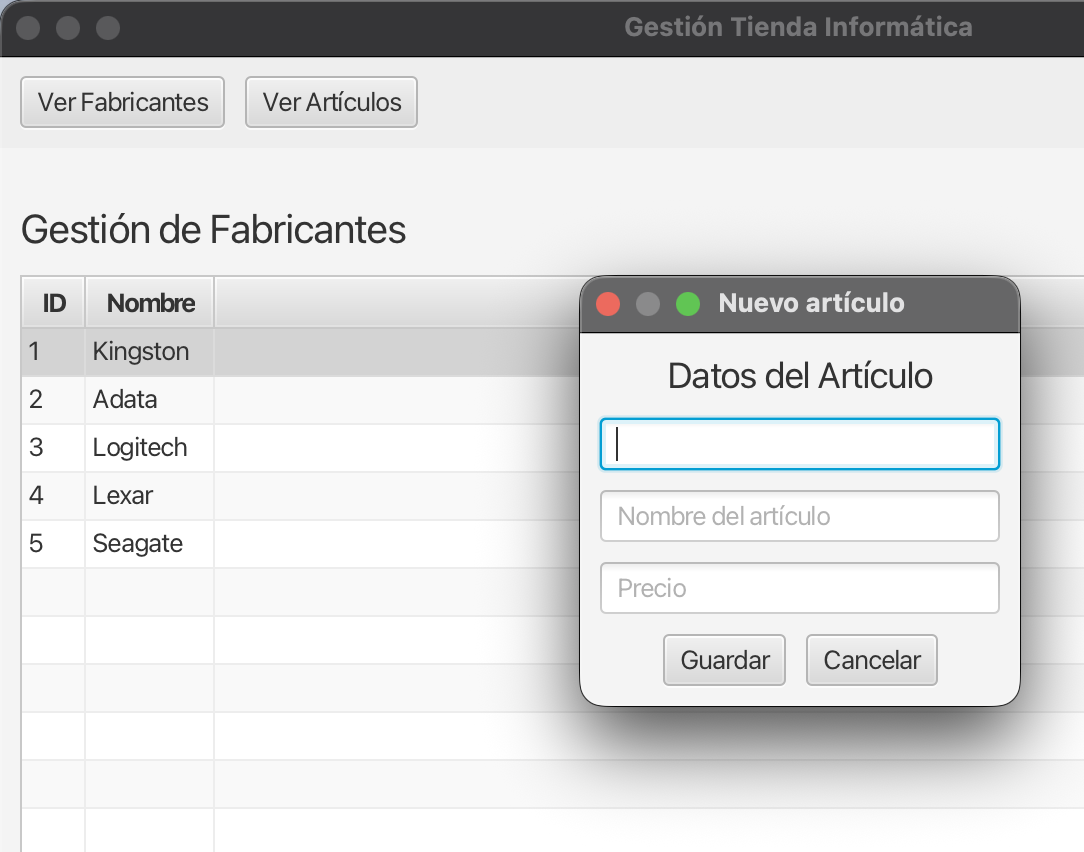Viewport: 1084px width, 852px height.
Task: Click the Nombre del artículo field
Action: 800,516
